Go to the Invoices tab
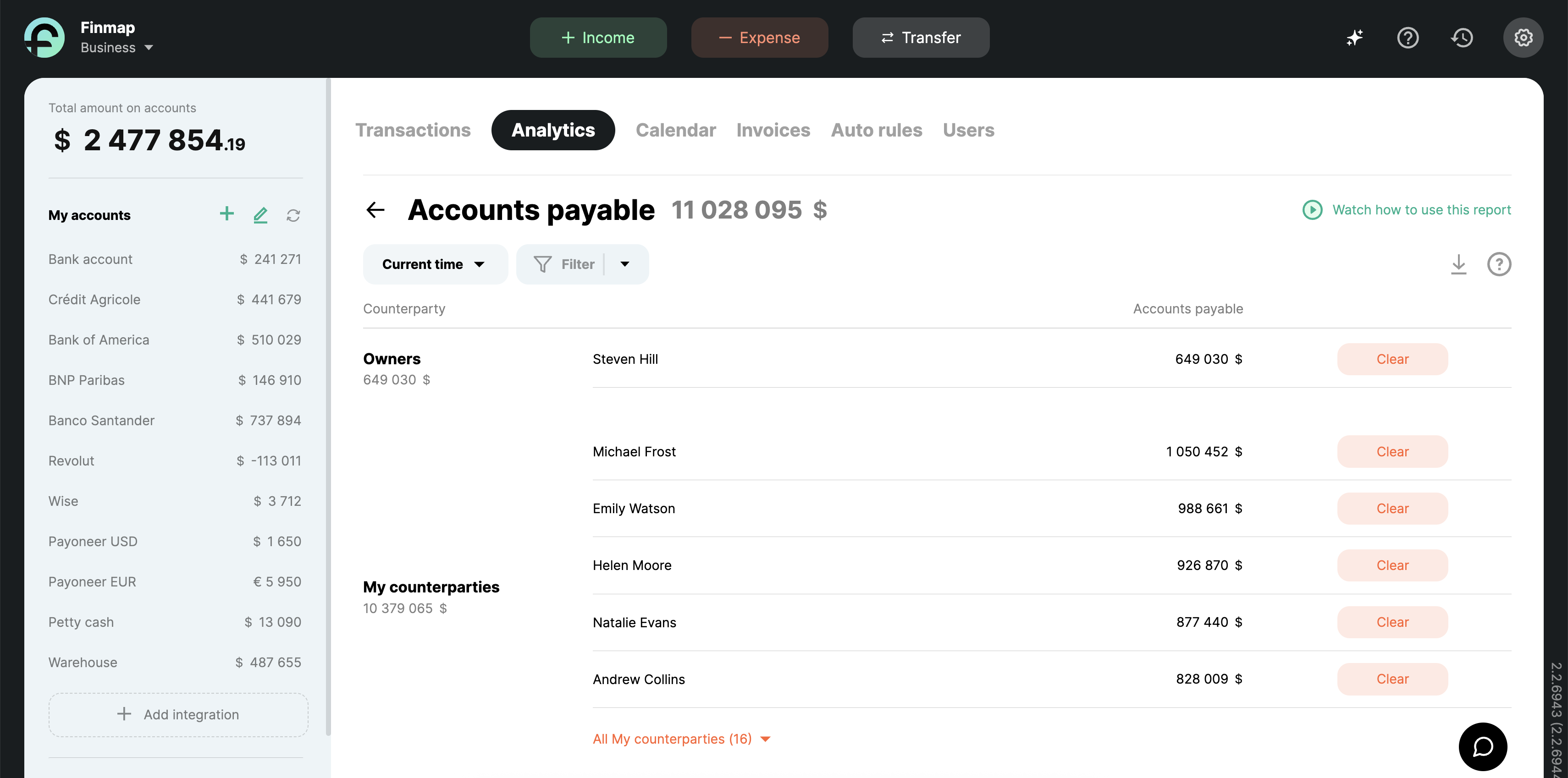 click(773, 130)
